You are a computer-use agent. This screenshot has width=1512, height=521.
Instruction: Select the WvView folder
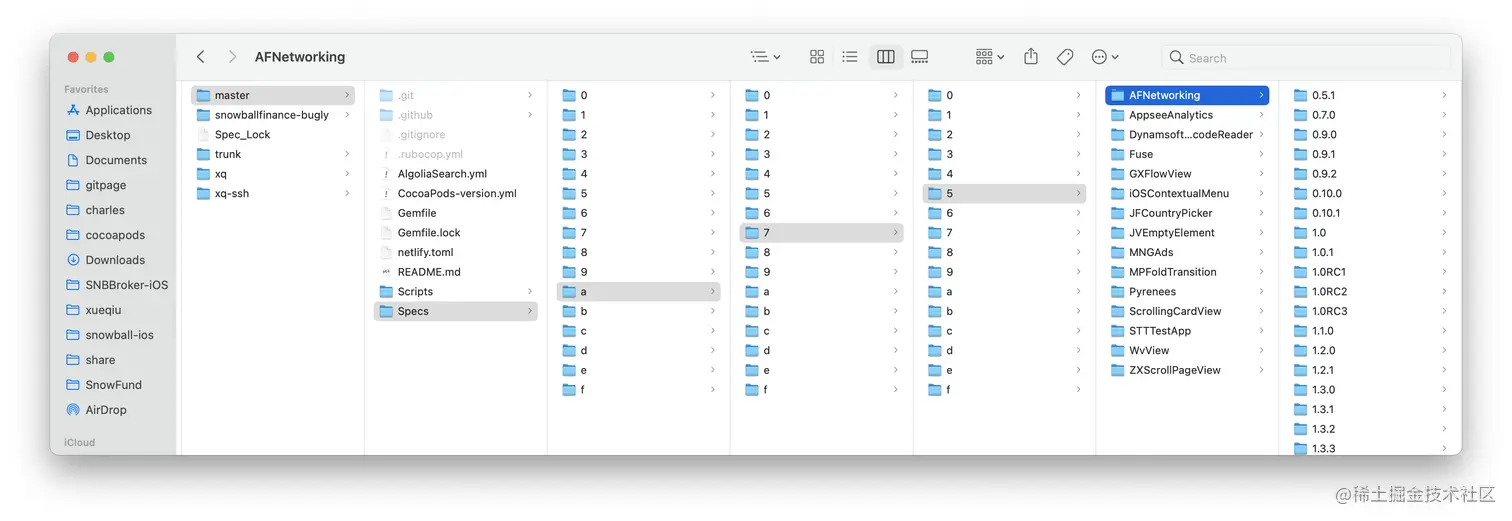pos(1187,350)
